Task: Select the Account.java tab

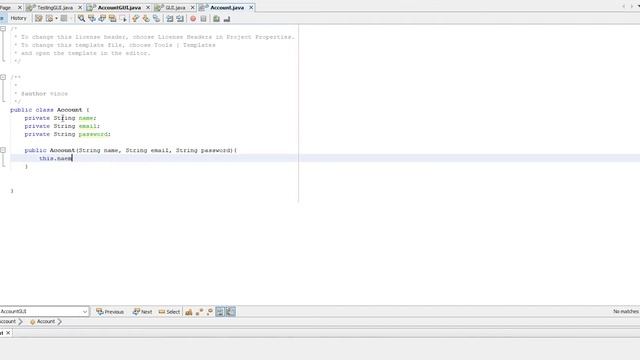Action: (227, 7)
